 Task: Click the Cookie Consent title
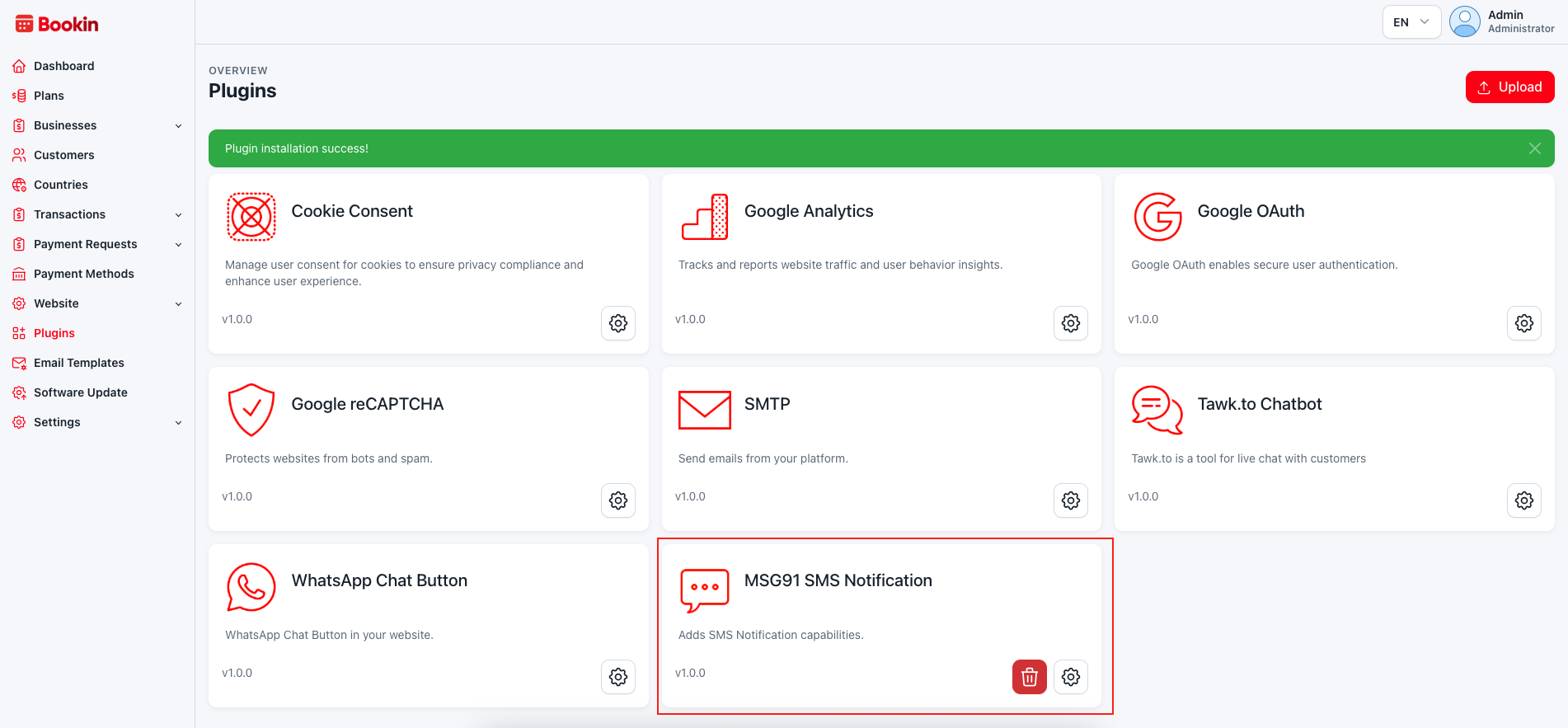(352, 211)
